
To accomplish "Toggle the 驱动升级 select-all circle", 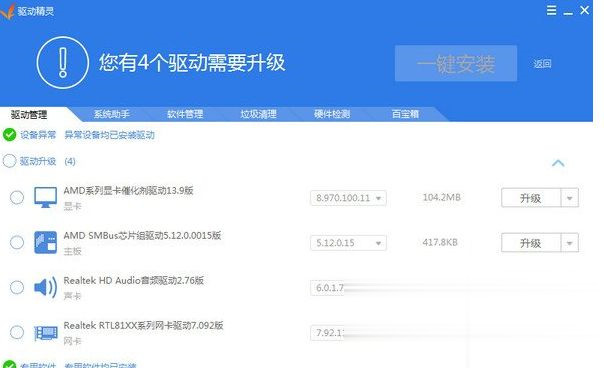I will pyautogui.click(x=9, y=161).
